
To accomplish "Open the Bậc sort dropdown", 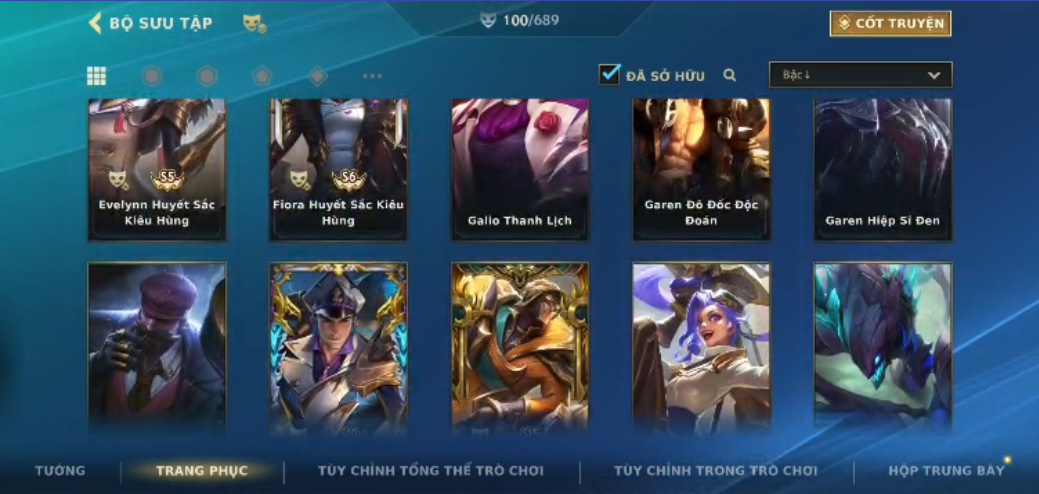I will pos(861,75).
